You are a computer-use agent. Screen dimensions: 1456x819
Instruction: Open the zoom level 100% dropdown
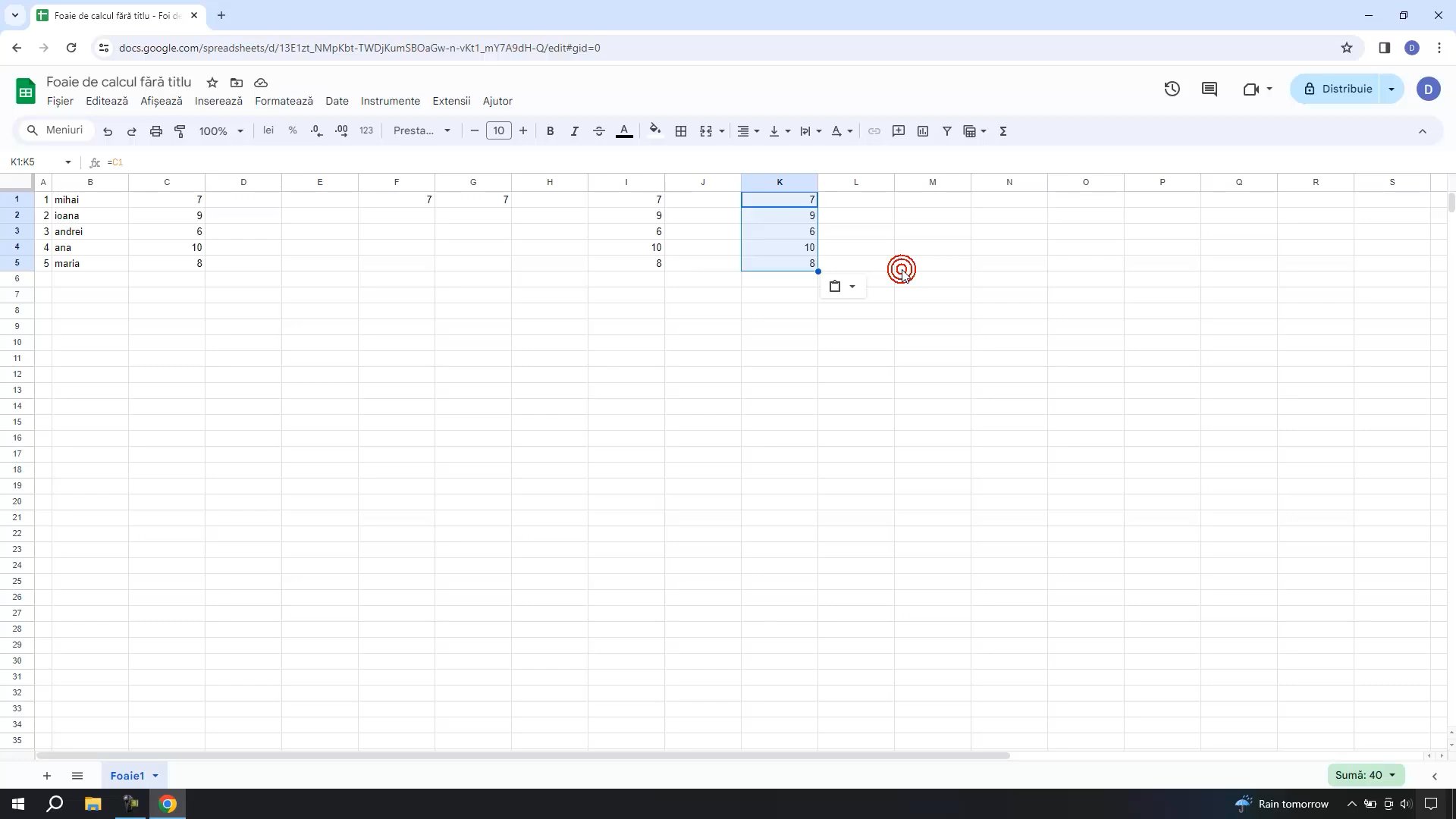coord(221,131)
